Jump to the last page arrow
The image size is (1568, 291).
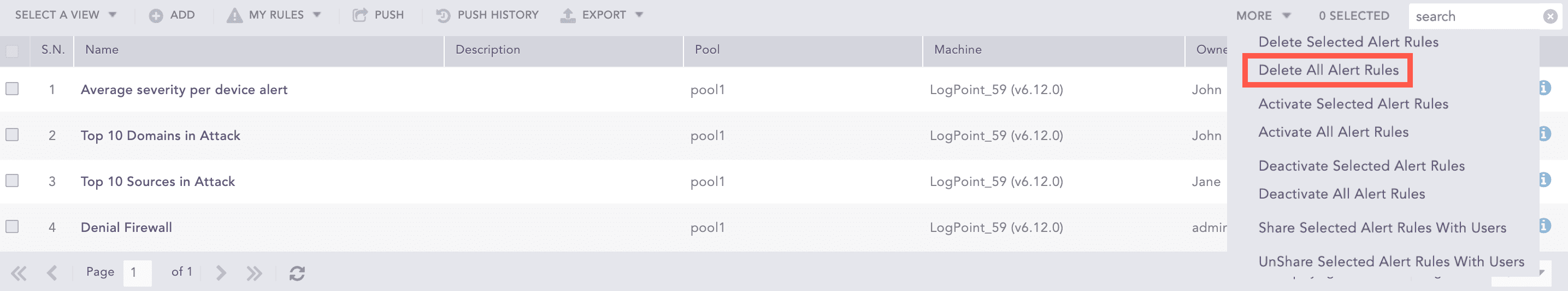tap(255, 273)
